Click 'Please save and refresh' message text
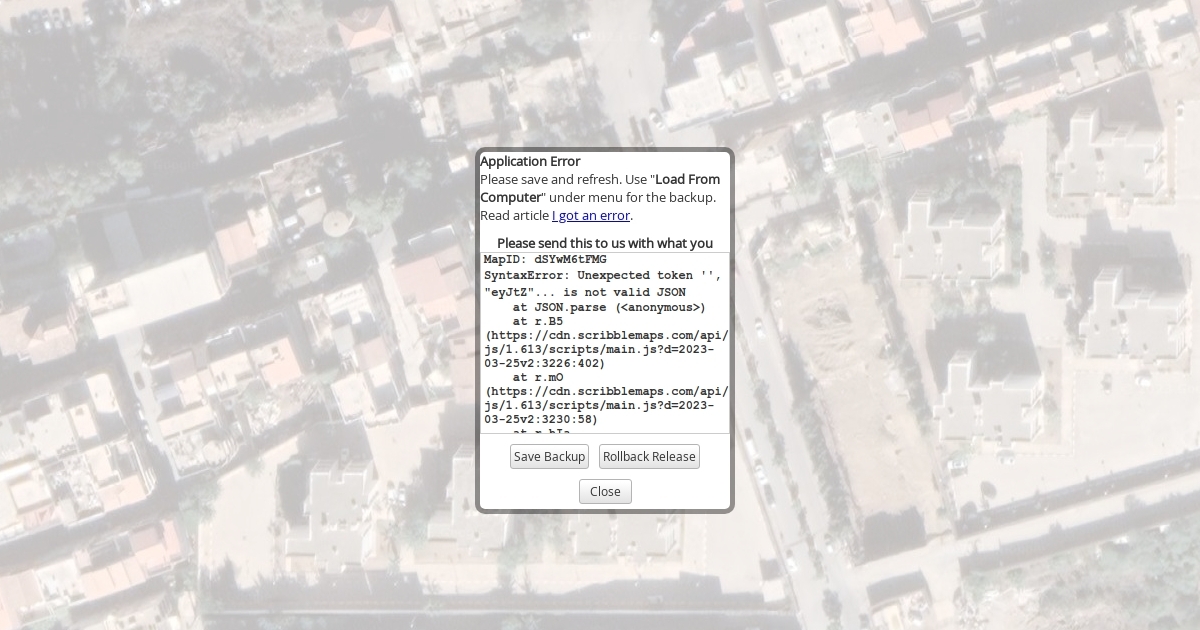 coord(550,180)
